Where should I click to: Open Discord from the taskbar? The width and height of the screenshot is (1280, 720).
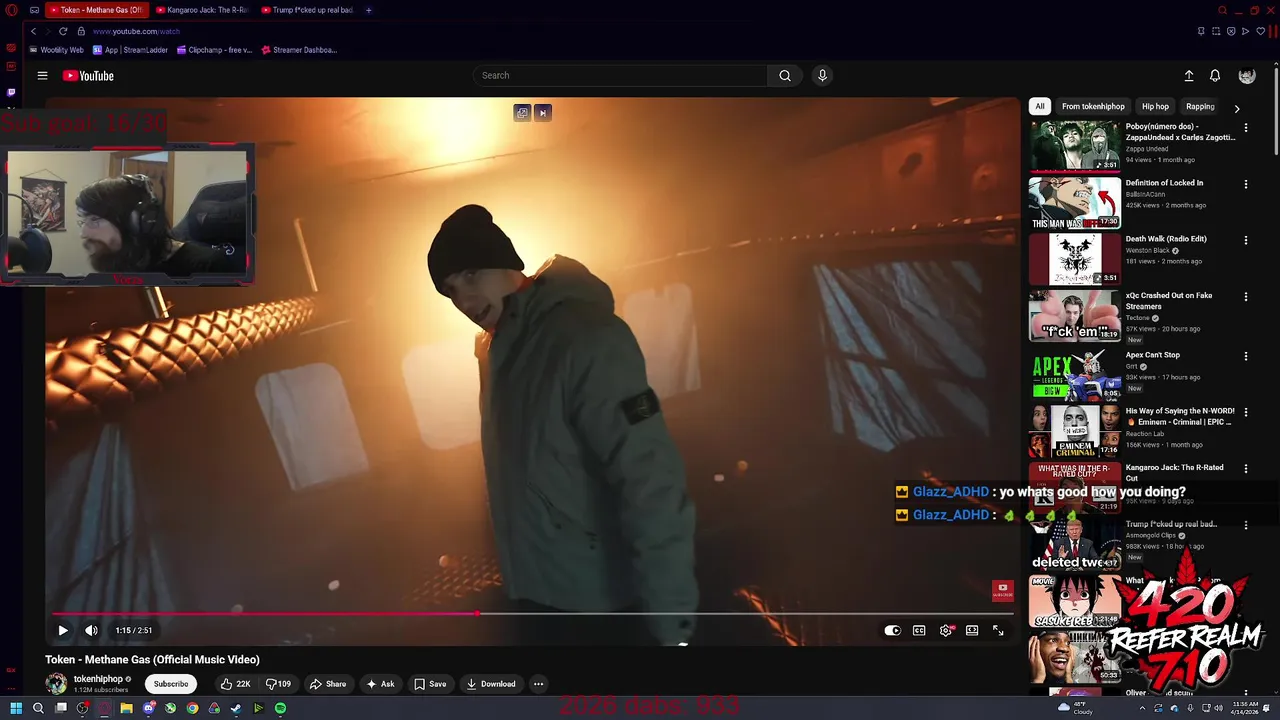click(148, 708)
